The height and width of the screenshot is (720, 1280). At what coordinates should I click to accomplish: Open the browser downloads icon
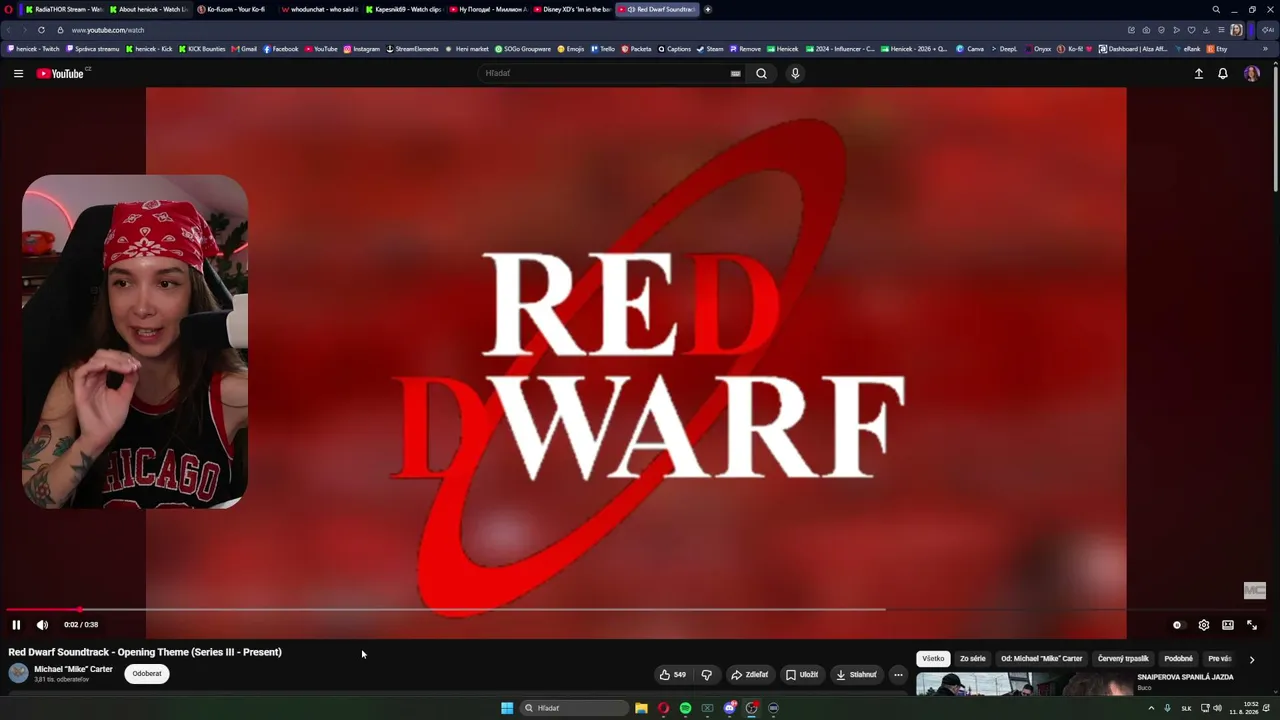pos(1206,30)
